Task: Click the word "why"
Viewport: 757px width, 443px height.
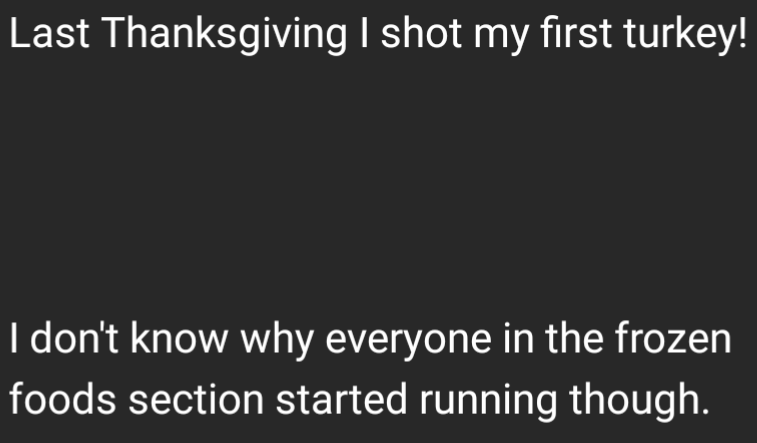Action: point(277,342)
